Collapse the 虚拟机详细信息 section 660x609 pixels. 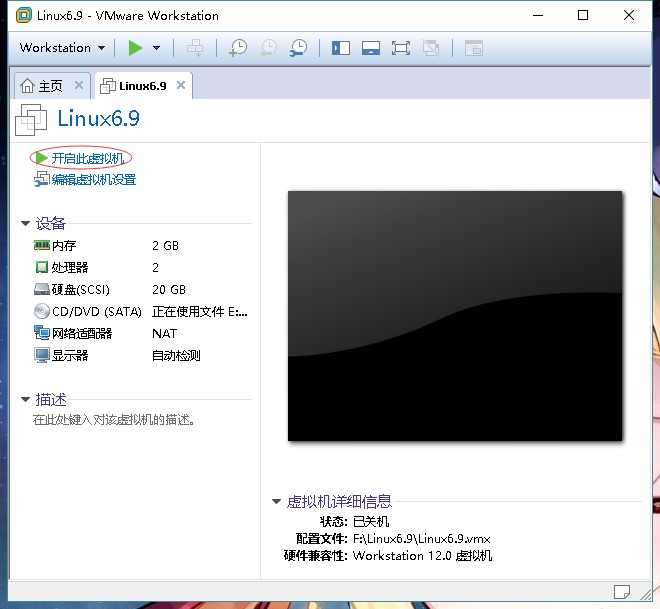[277, 501]
